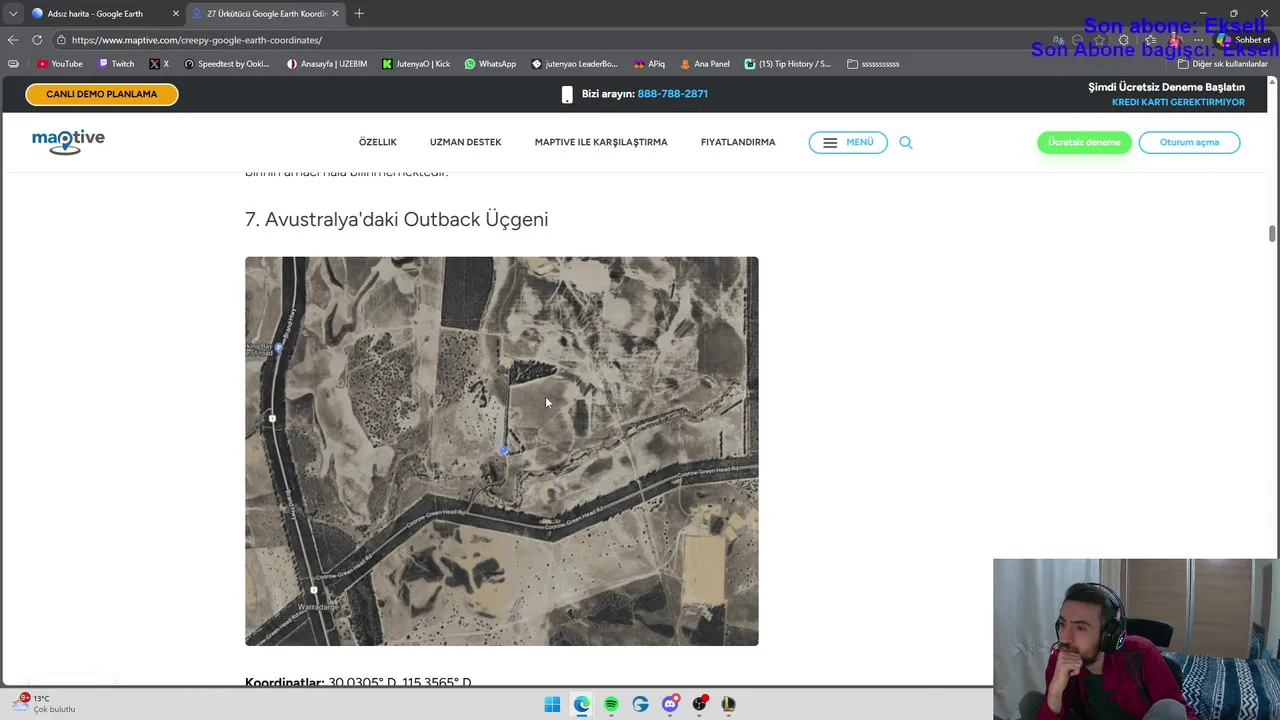Open the UZMAN DESTEK menu item
Screen dimensions: 1280x720
click(465, 142)
